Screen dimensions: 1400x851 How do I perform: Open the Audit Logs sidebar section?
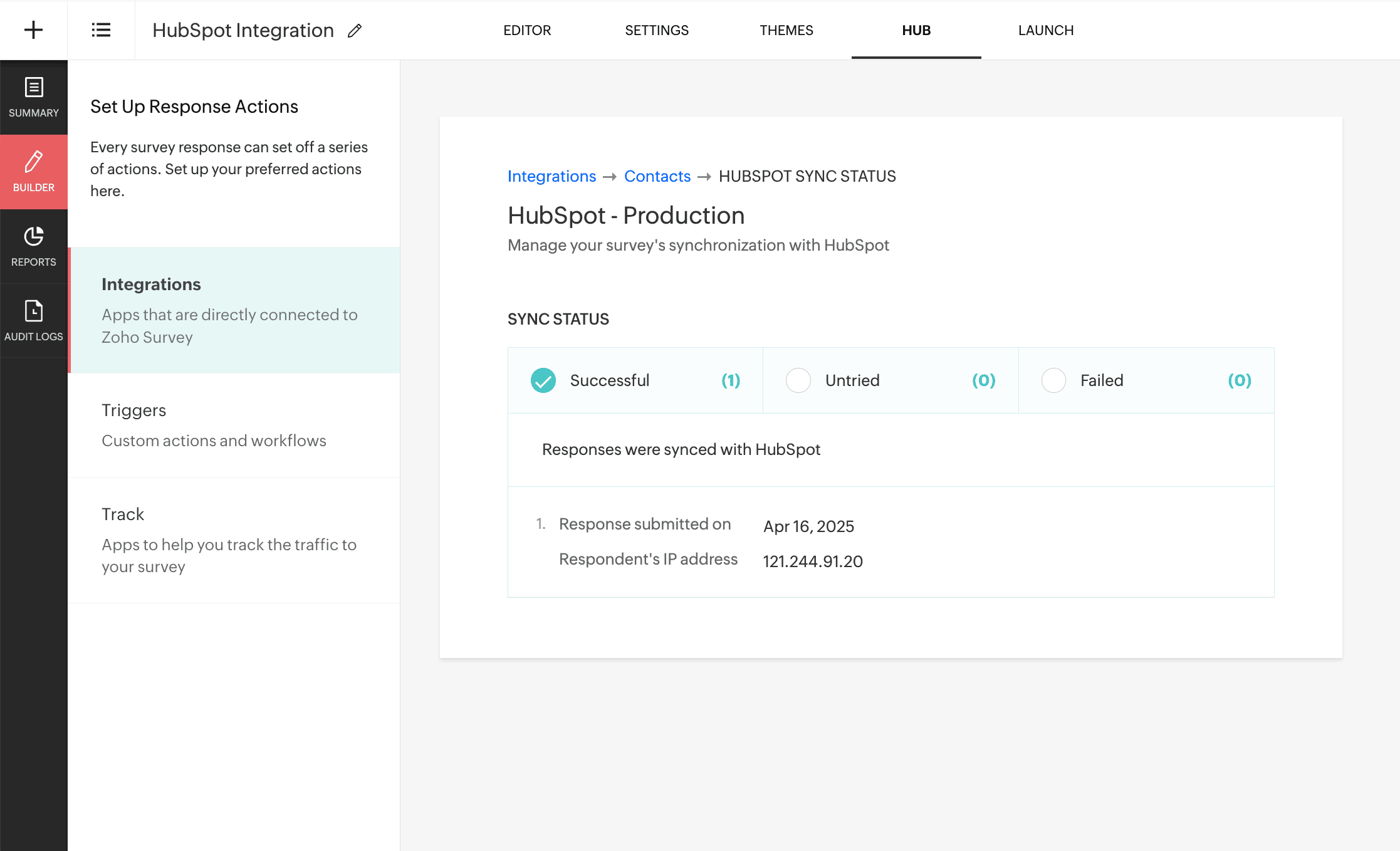coord(34,321)
